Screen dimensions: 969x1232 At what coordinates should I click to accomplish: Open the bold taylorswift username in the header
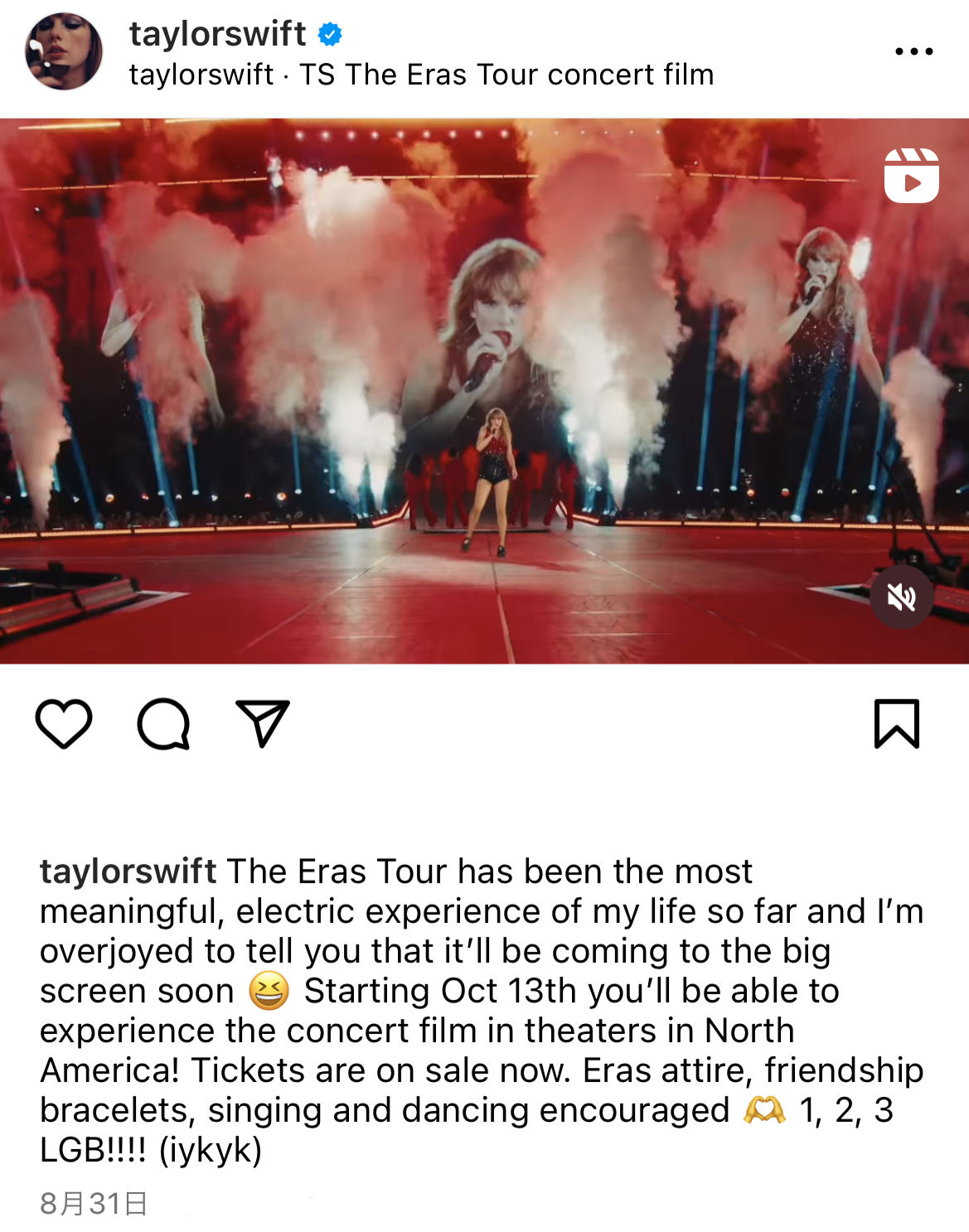(x=218, y=34)
